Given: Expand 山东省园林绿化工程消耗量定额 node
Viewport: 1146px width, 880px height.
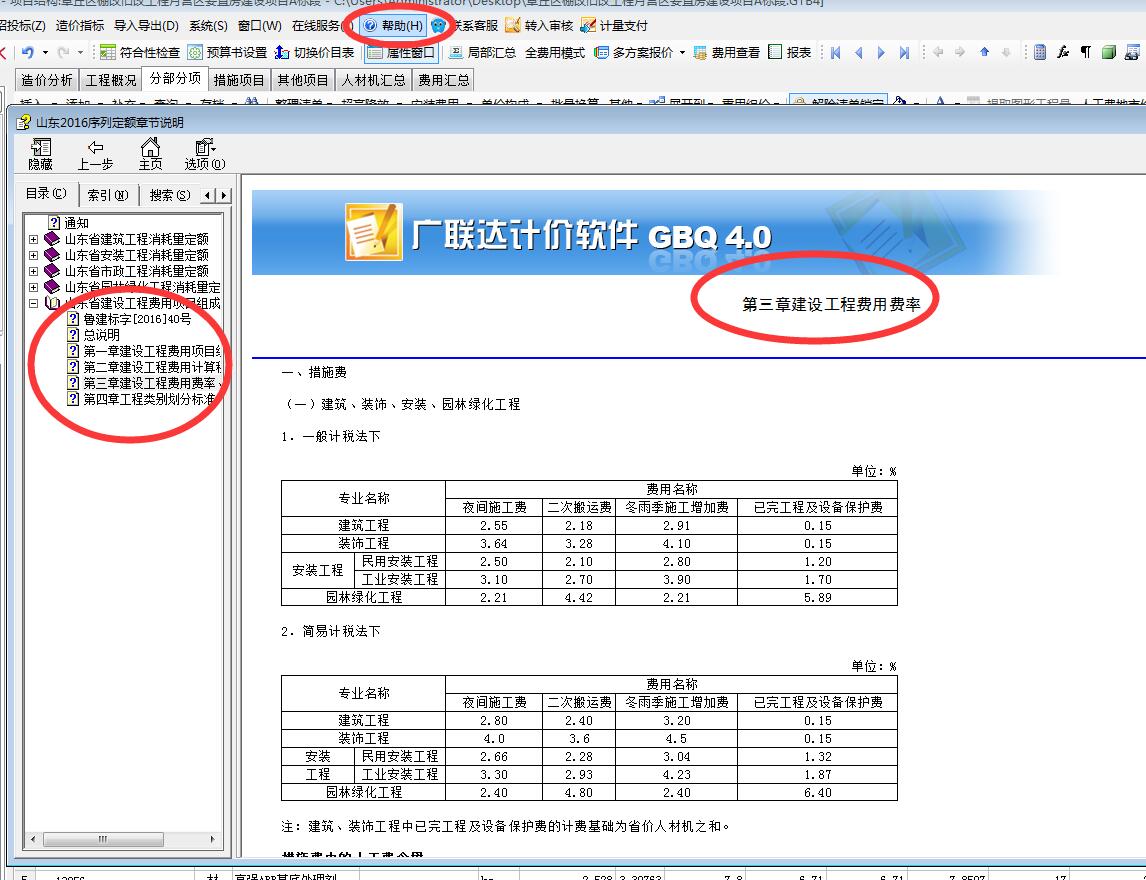Looking at the screenshot, I should 34,287.
